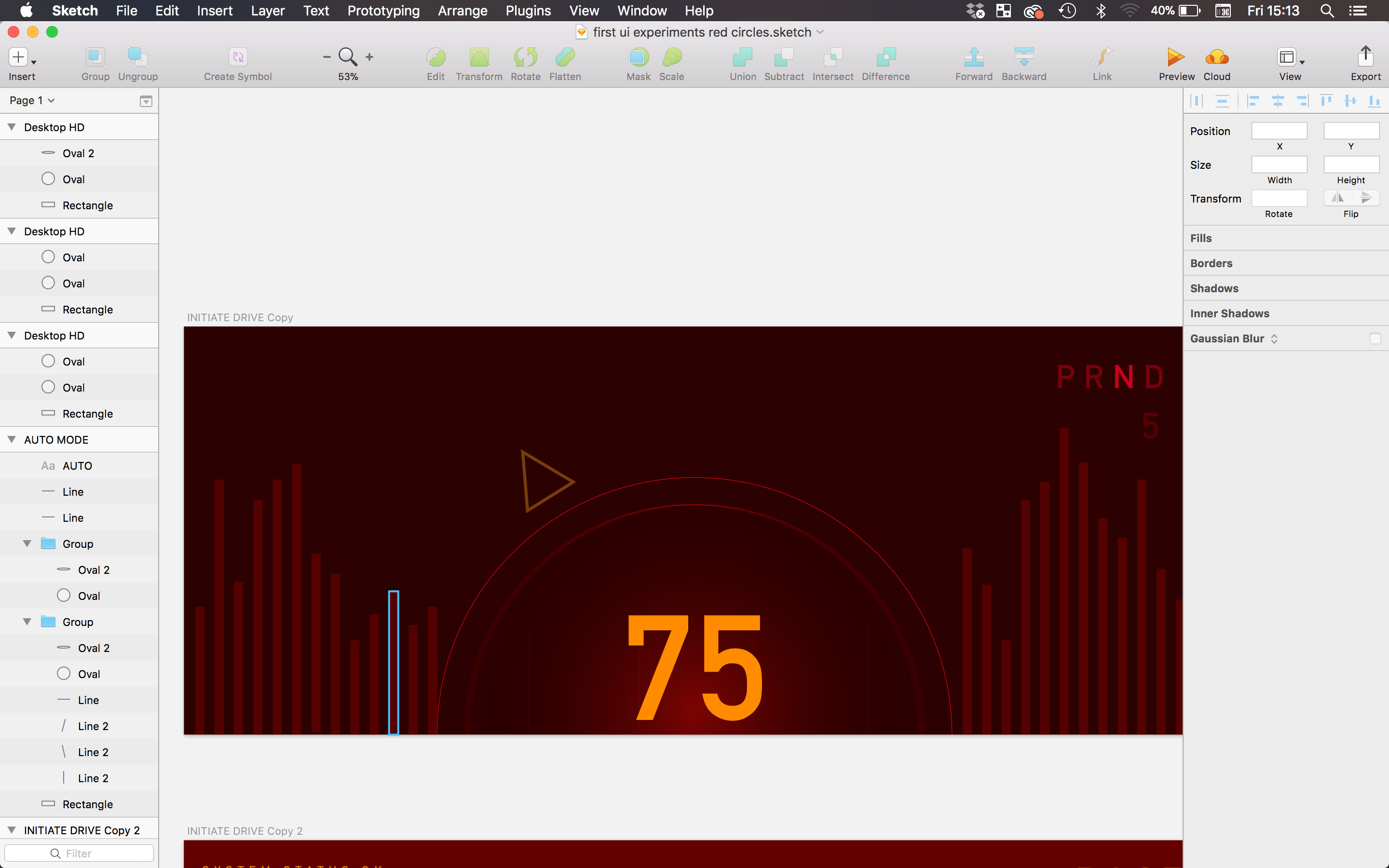Move layer Backward with toolbar icon

pyautogui.click(x=1024, y=57)
